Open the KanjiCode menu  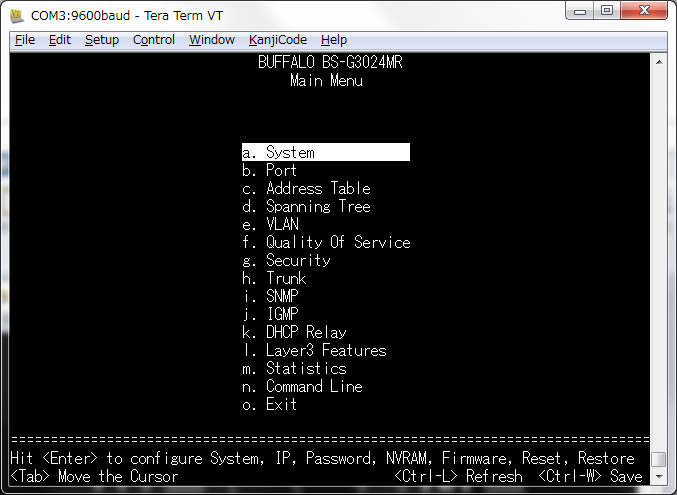click(278, 40)
